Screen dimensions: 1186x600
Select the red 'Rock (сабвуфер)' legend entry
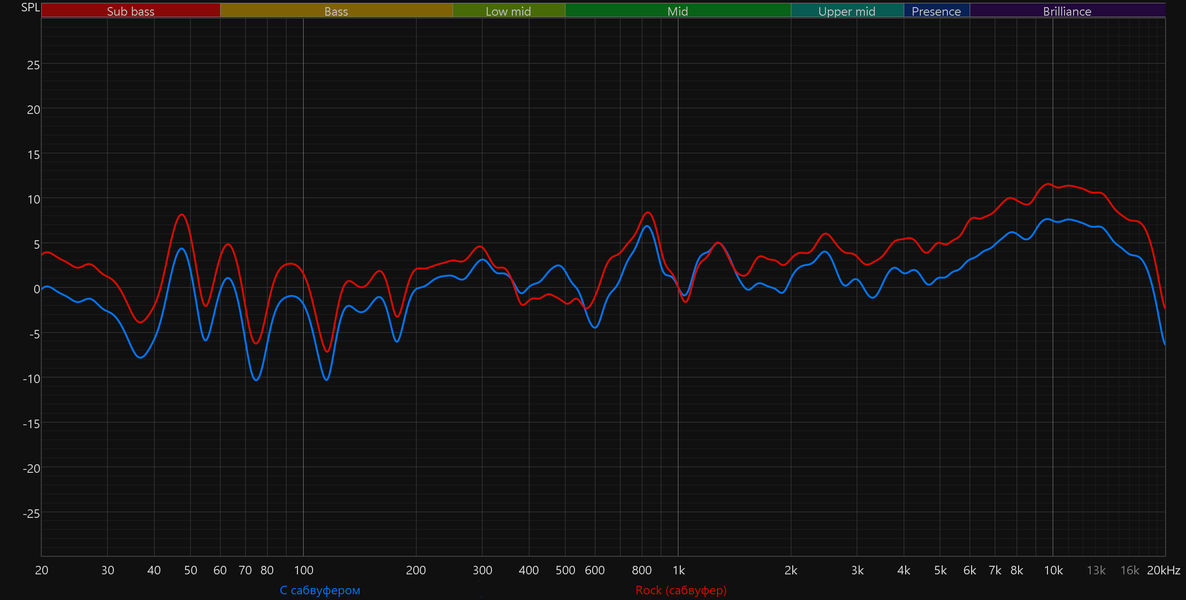click(x=681, y=590)
